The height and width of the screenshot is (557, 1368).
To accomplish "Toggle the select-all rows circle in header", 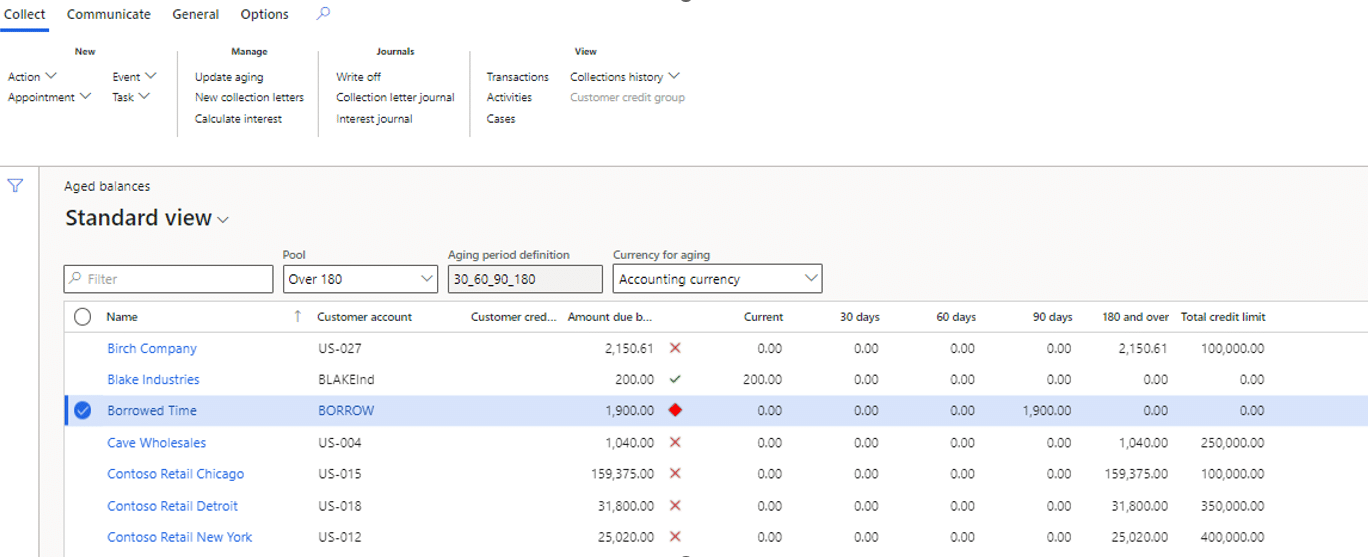I will point(83,317).
